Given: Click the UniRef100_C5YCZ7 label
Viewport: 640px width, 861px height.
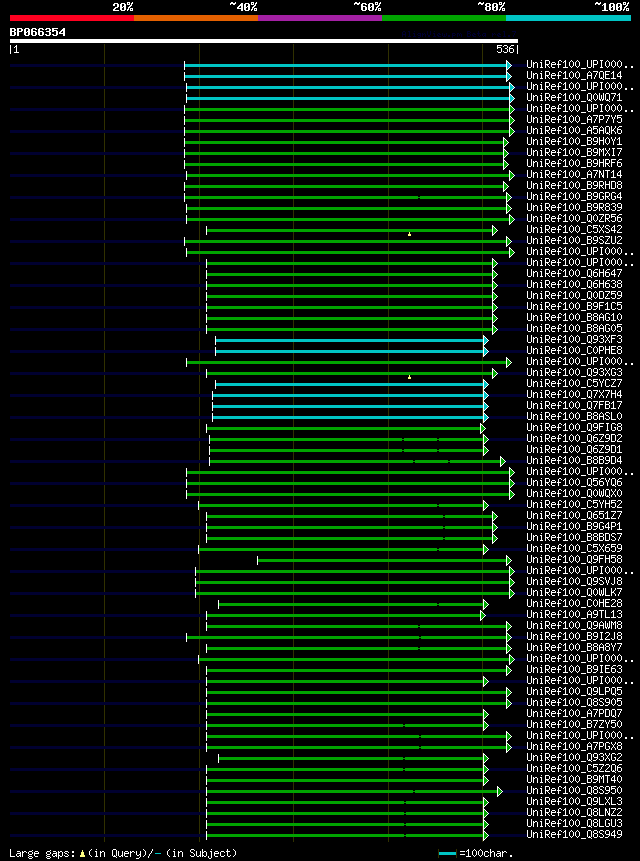Looking at the screenshot, I should click(x=574, y=383).
